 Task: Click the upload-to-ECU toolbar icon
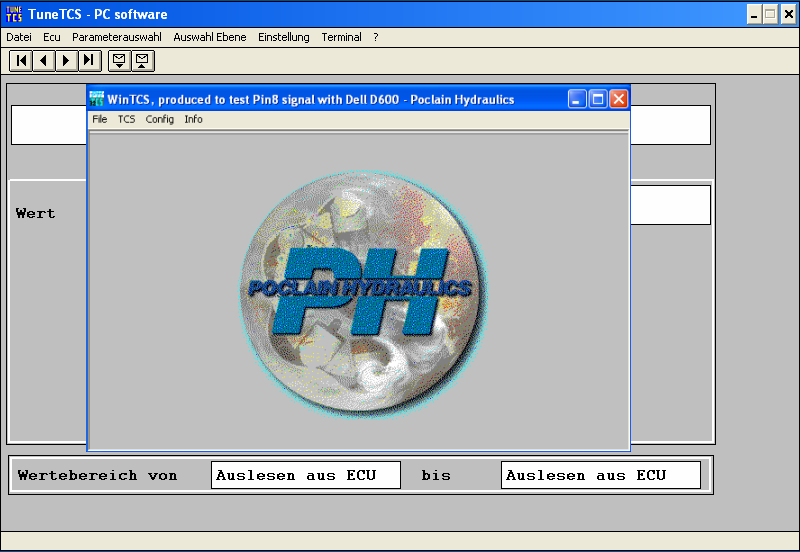click(x=142, y=61)
